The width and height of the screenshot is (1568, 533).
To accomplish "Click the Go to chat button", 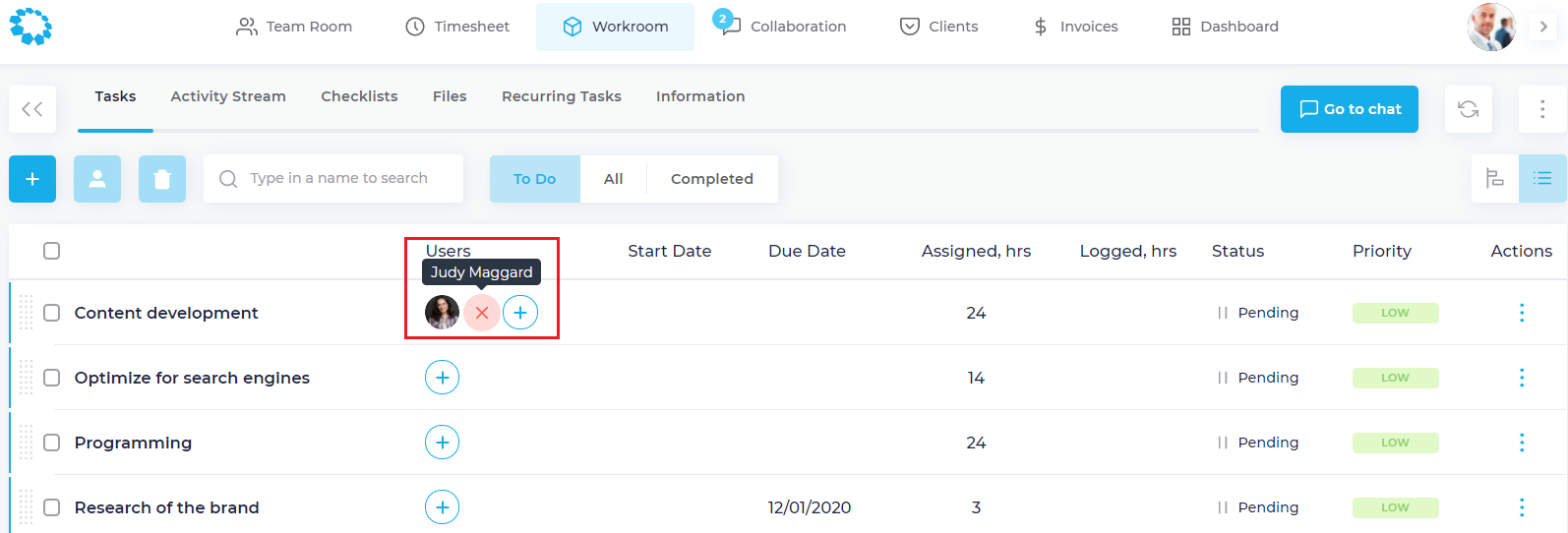I will 1349,109.
